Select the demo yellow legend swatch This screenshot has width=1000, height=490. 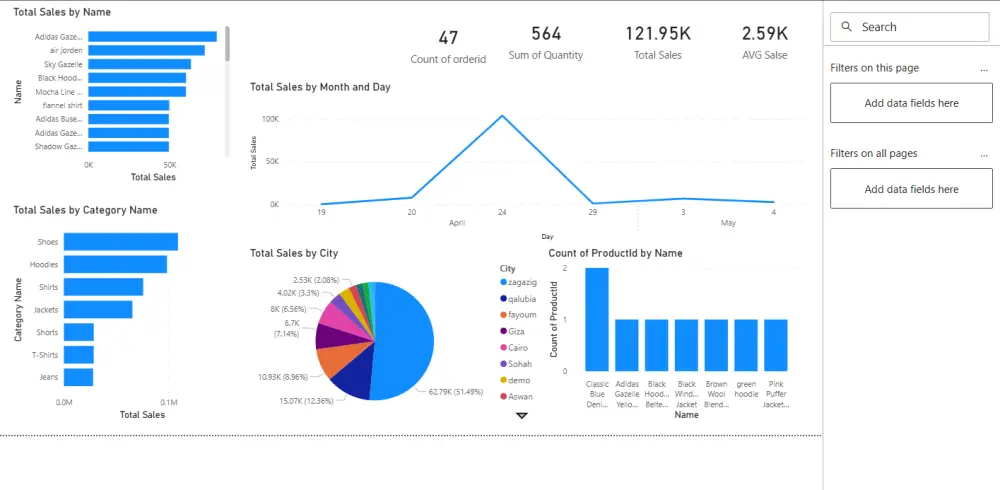[x=504, y=380]
